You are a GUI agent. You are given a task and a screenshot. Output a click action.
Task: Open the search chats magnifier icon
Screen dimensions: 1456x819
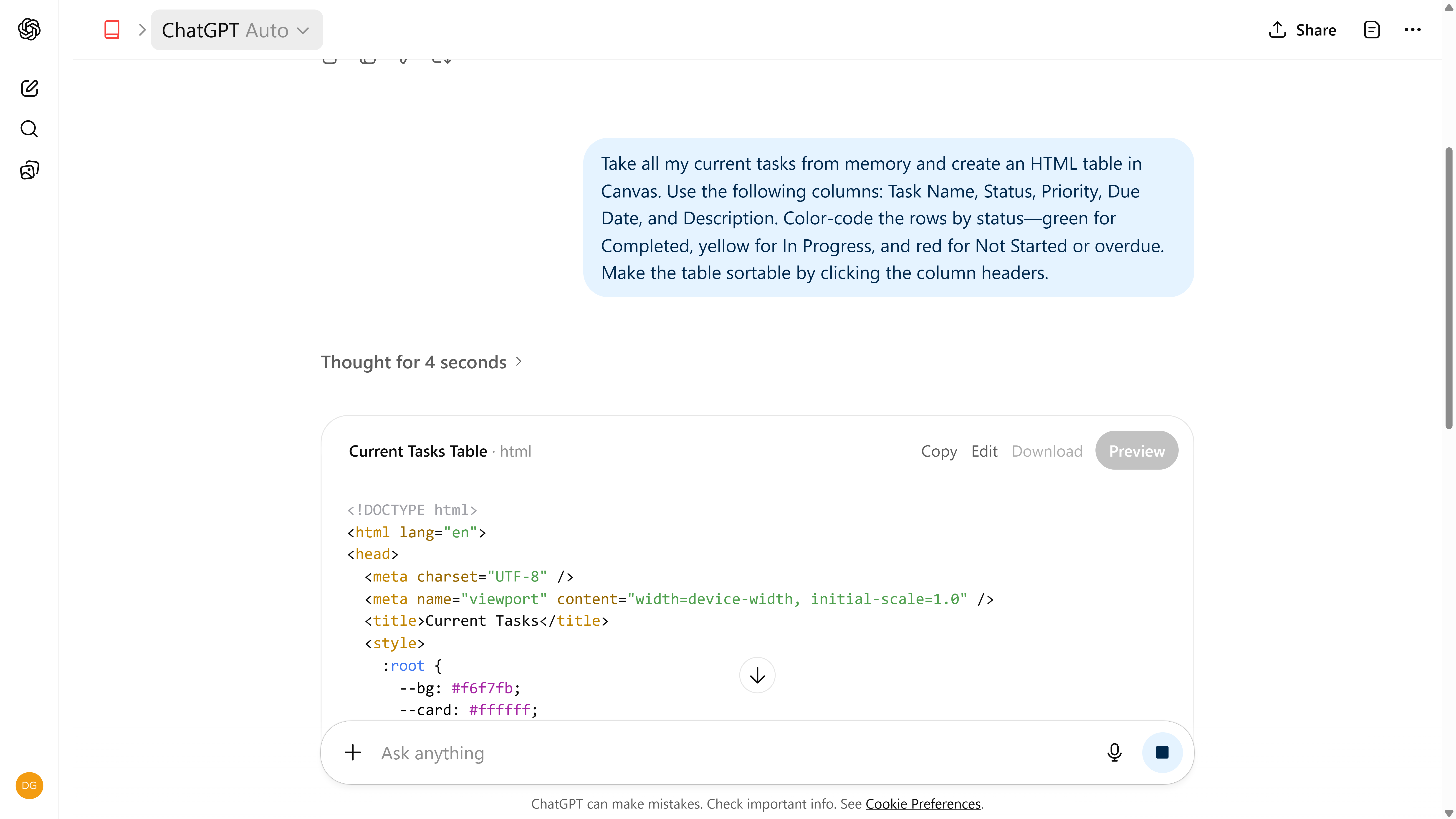(x=29, y=129)
